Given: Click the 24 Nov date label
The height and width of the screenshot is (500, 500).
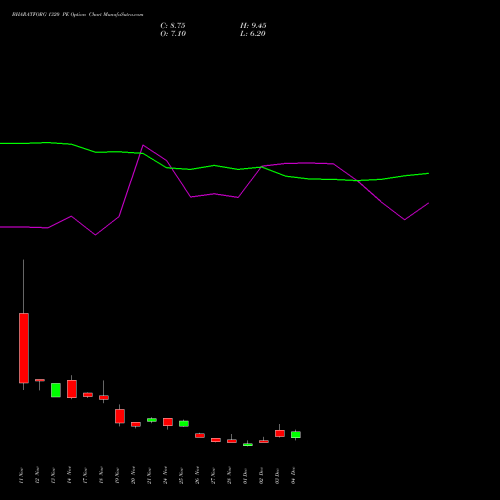Looking at the screenshot, I should click(x=165, y=475).
